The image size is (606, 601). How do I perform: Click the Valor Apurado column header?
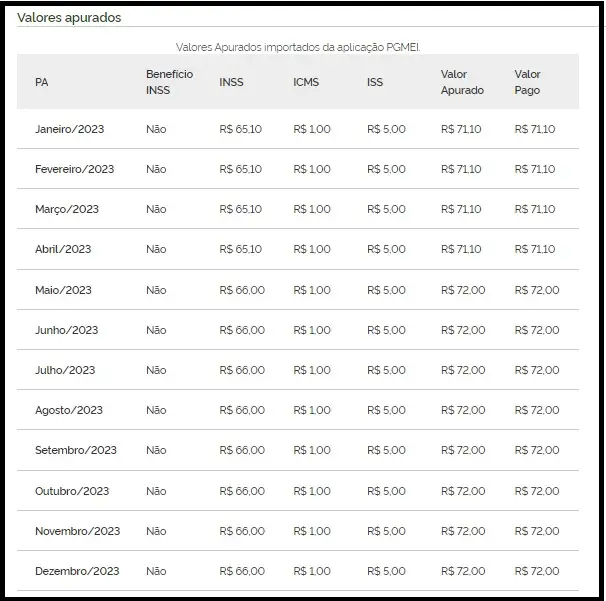(x=462, y=82)
